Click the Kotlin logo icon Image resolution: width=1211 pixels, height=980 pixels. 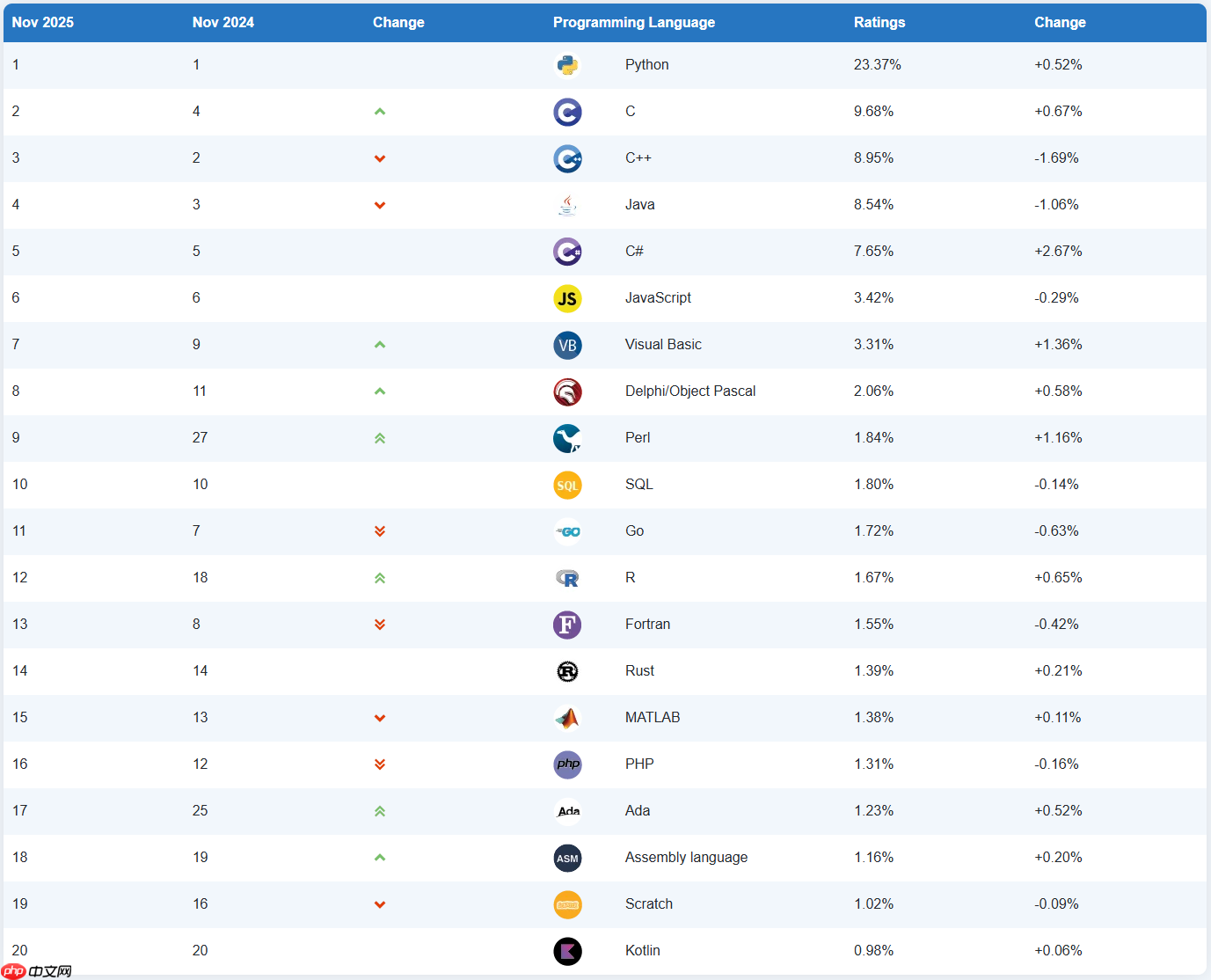coord(567,951)
